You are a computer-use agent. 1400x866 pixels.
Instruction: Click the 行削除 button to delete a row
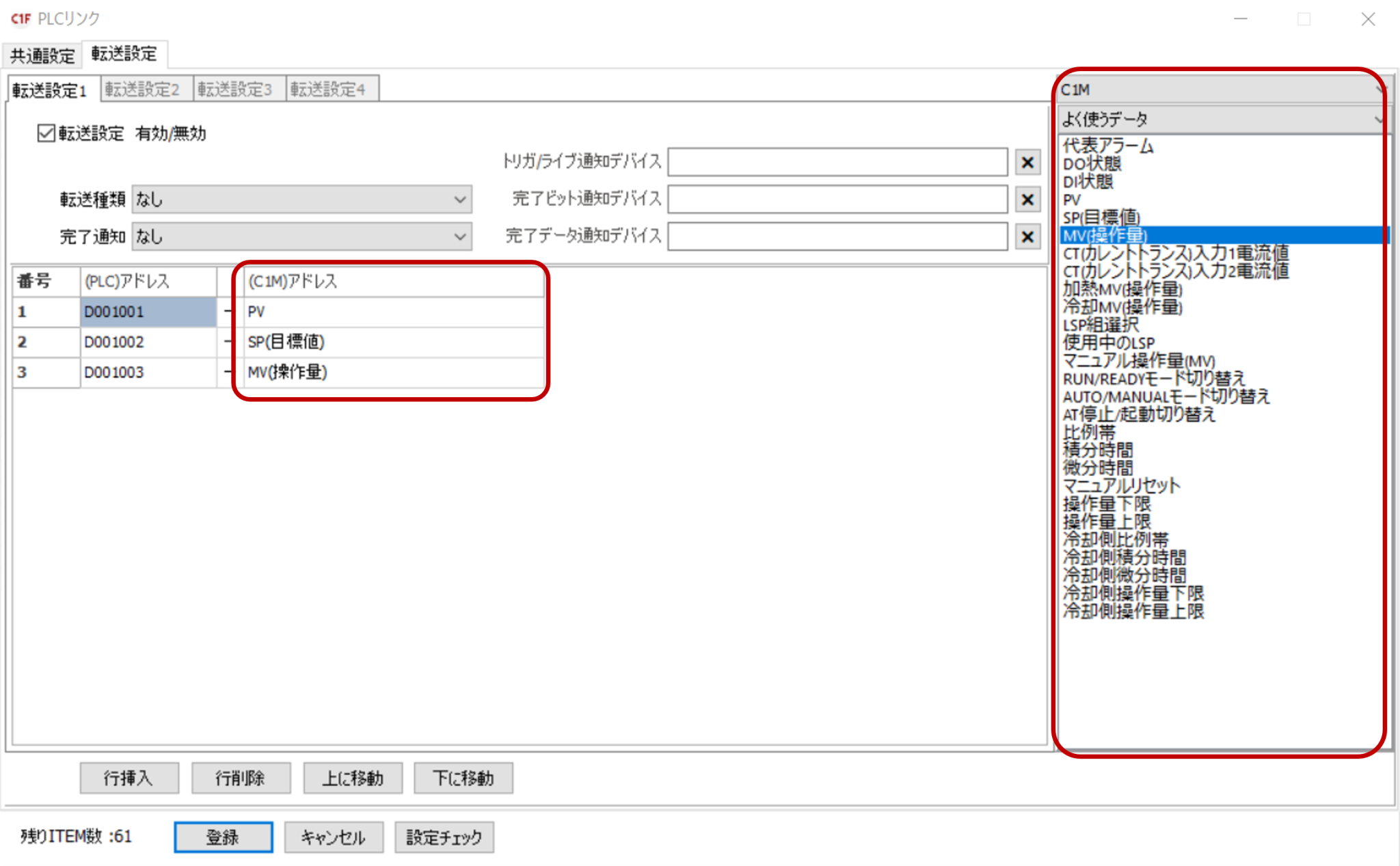pyautogui.click(x=241, y=777)
